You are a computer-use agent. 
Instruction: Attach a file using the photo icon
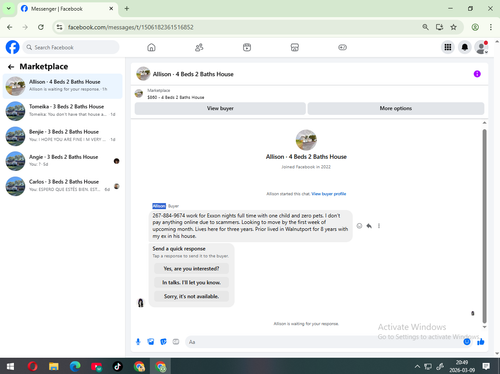[151, 342]
